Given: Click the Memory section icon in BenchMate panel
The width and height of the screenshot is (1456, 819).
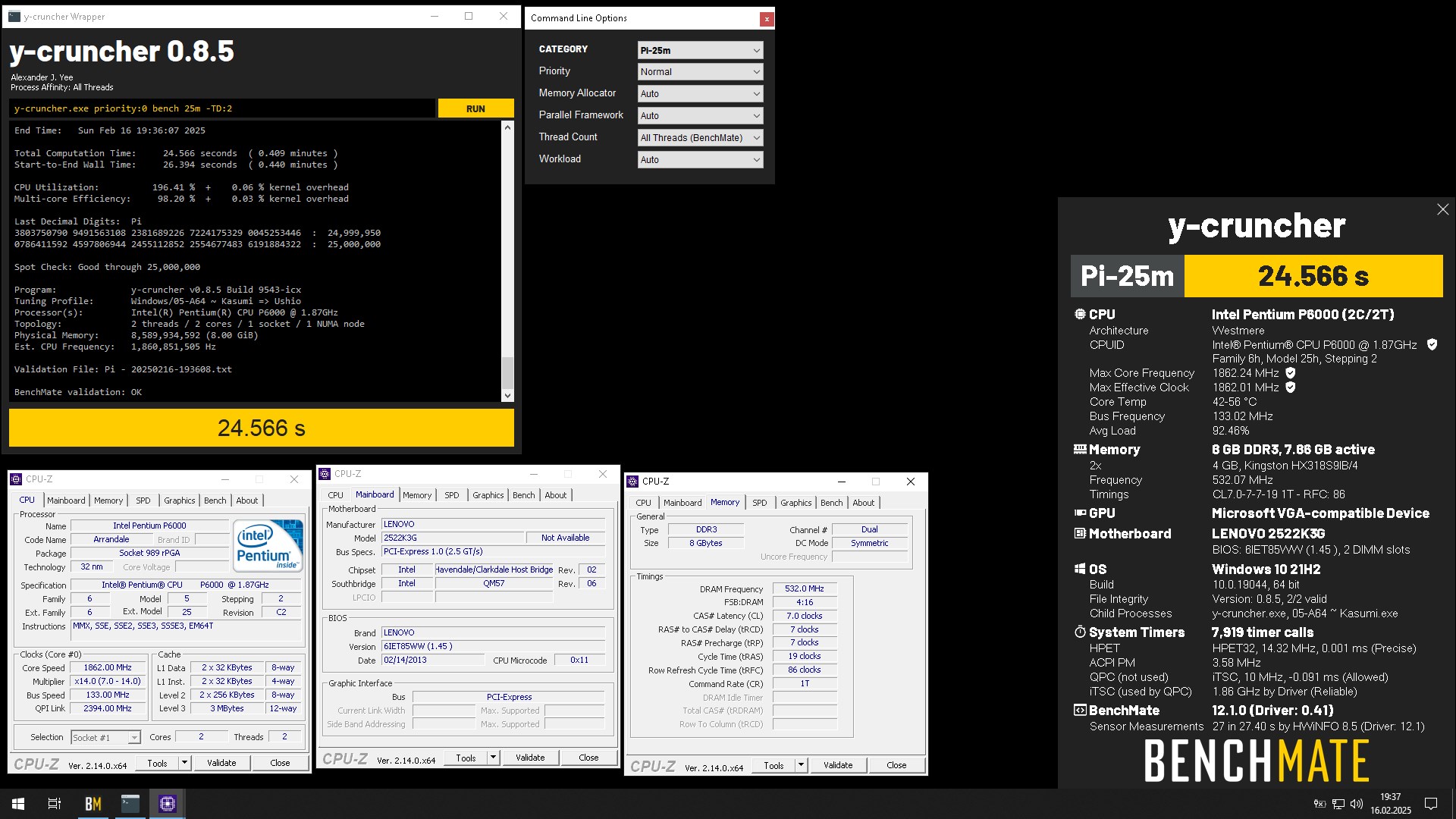Looking at the screenshot, I should (1080, 449).
